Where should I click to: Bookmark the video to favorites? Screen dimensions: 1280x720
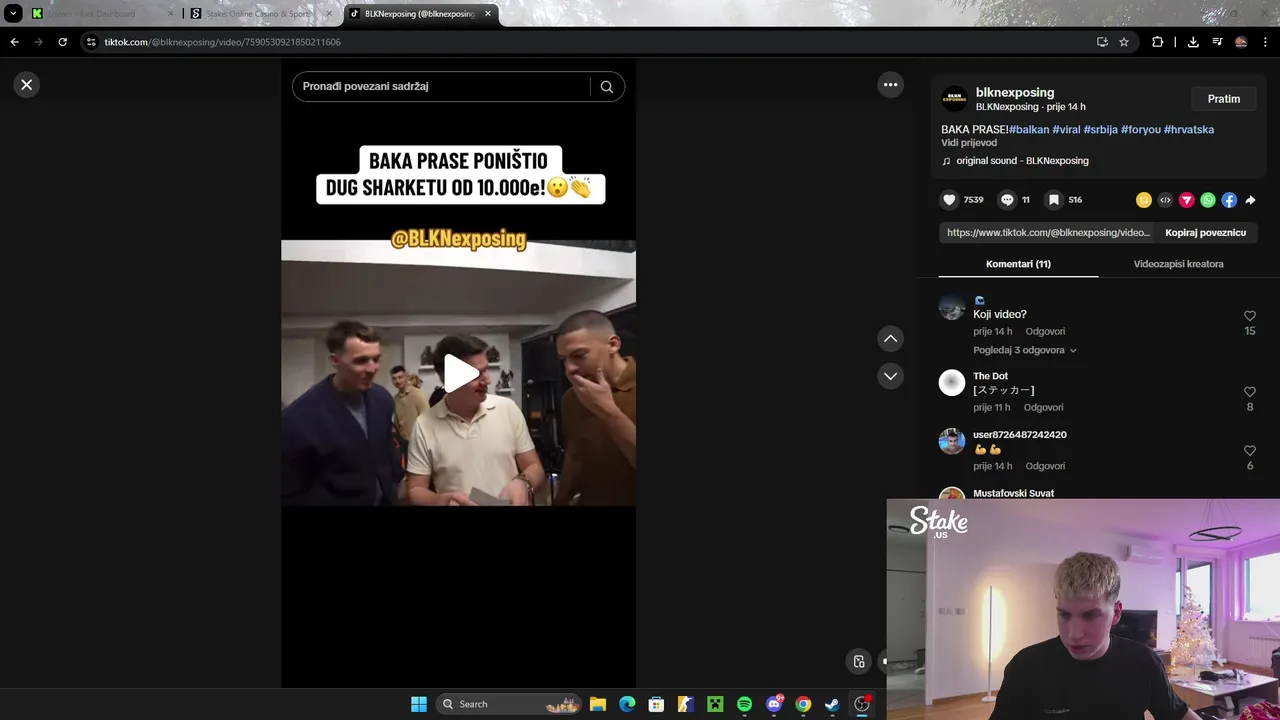click(x=1053, y=200)
